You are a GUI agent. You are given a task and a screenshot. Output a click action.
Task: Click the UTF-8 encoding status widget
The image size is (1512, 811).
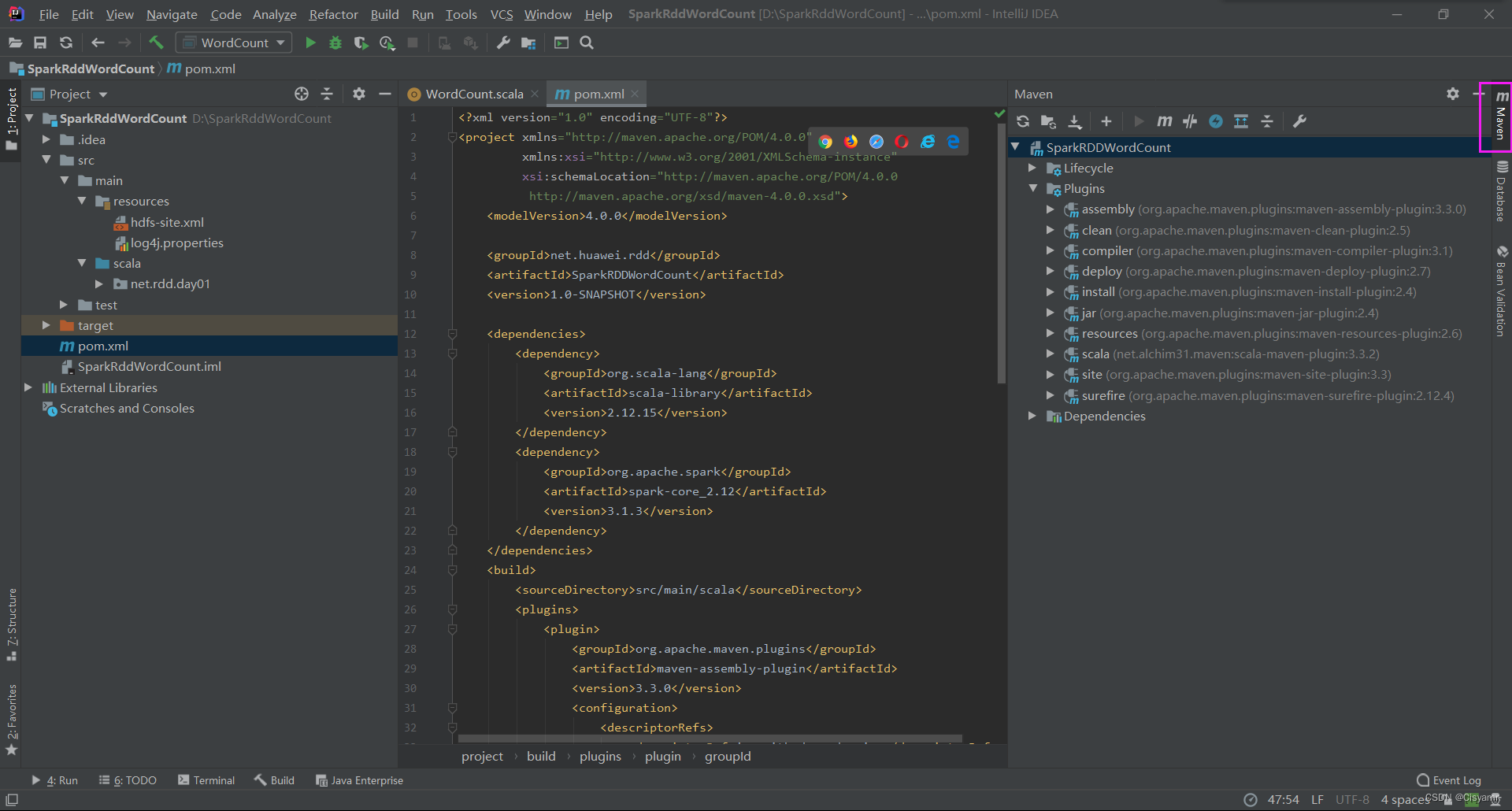point(1352,799)
